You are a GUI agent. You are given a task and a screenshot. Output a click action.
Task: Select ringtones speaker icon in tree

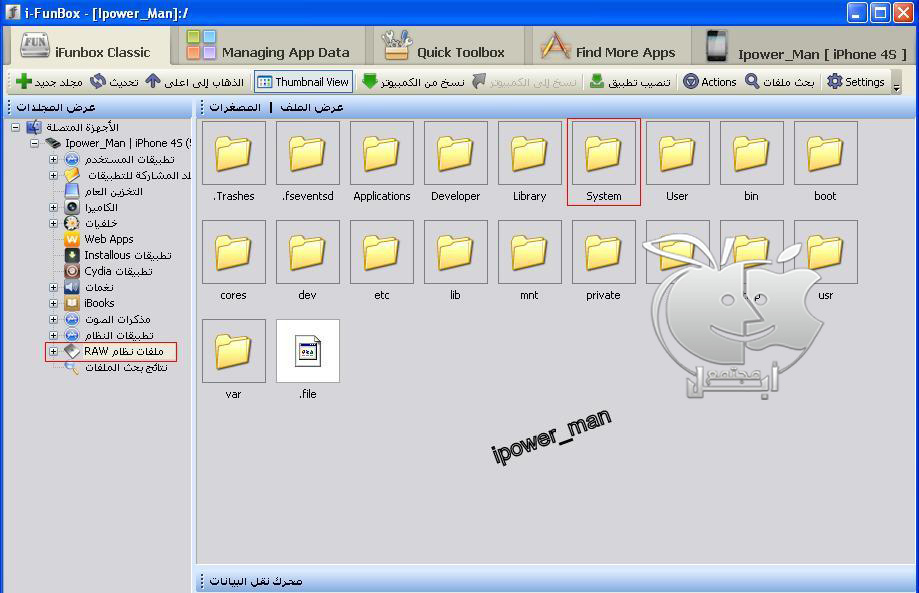coord(72,287)
